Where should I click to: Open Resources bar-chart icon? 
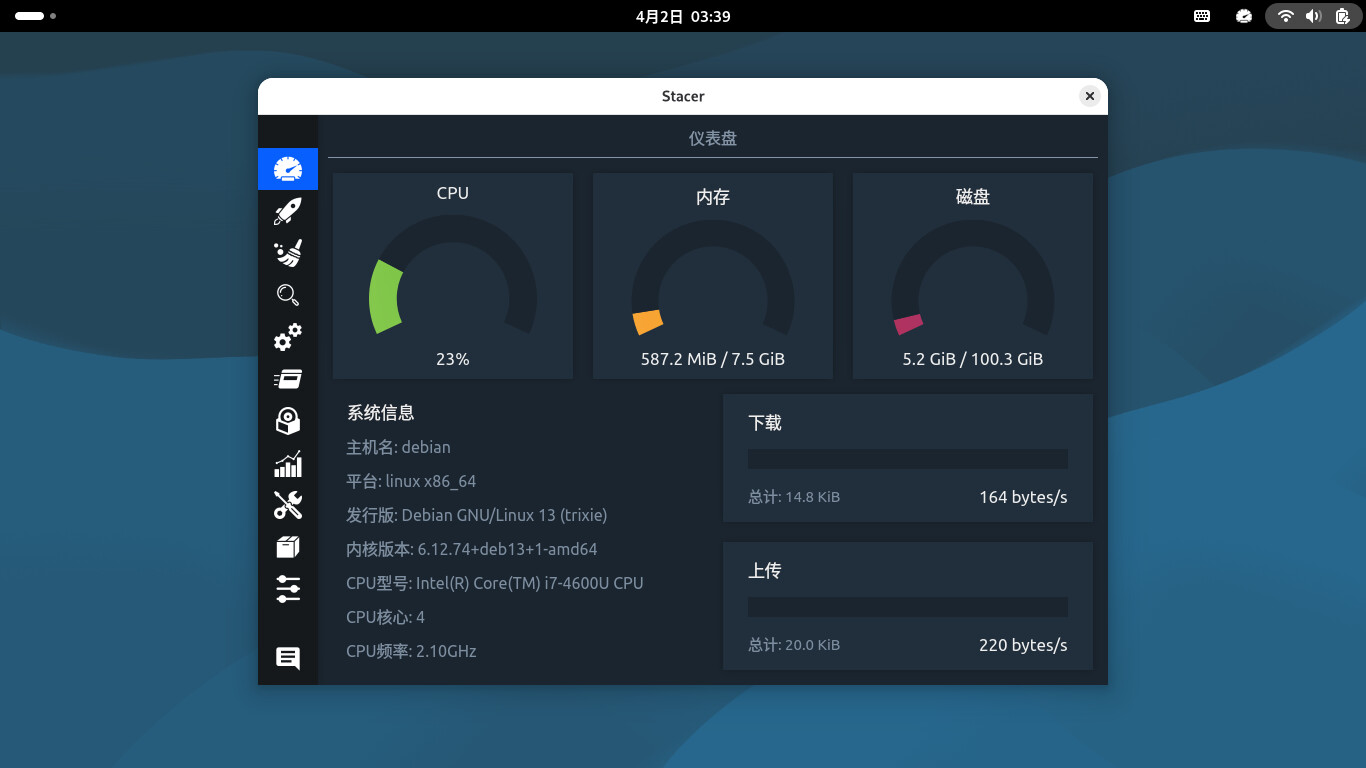288,464
